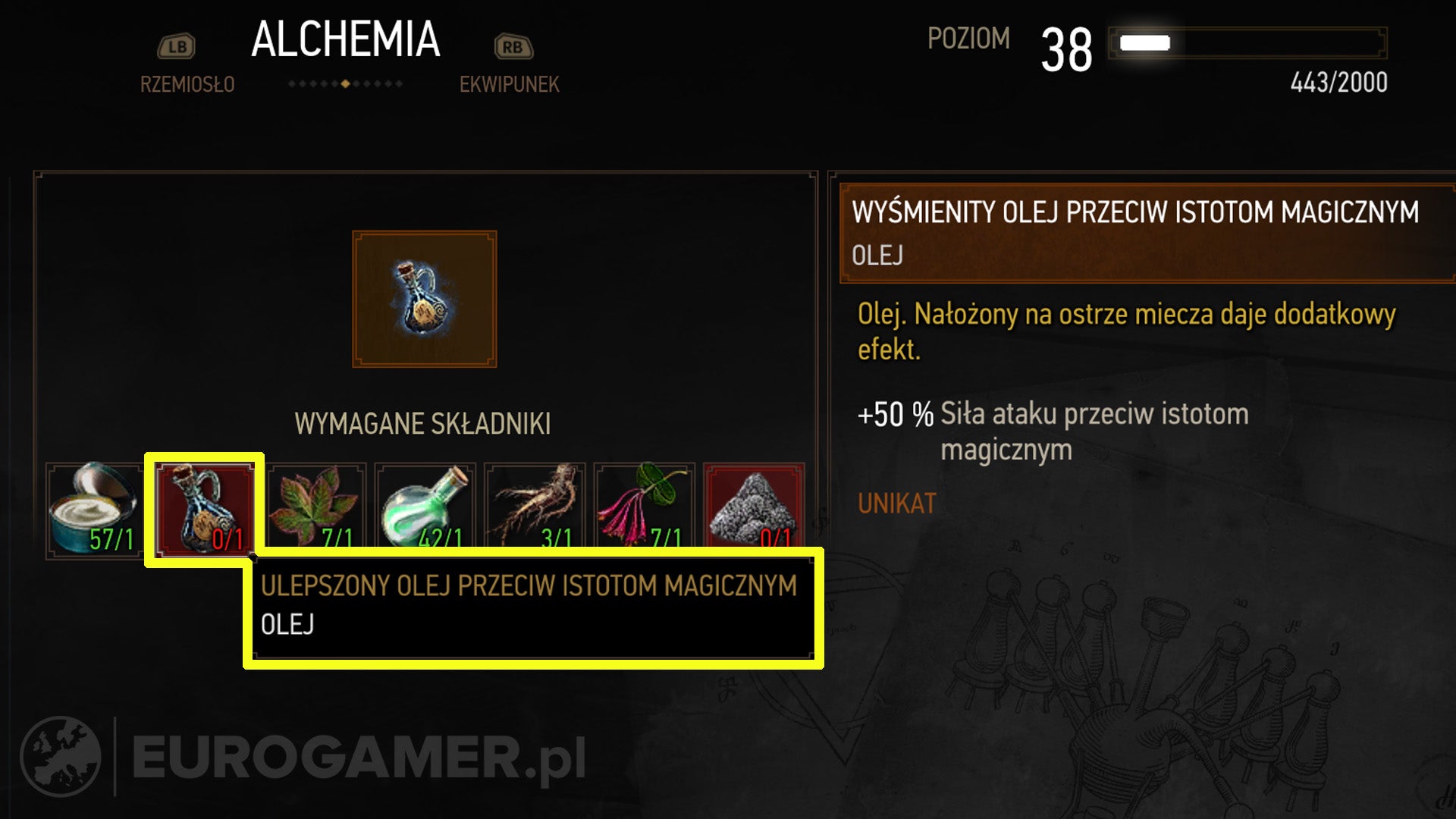
Task: Select the pink flower ingredient showing 7/1
Action: click(644, 505)
